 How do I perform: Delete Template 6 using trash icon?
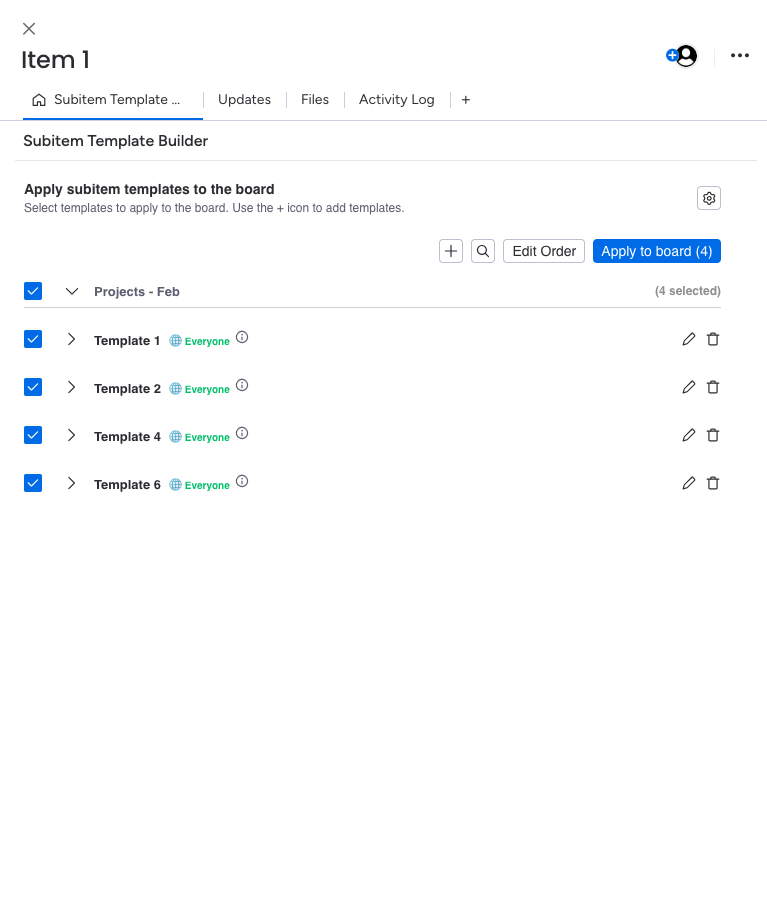click(x=713, y=483)
